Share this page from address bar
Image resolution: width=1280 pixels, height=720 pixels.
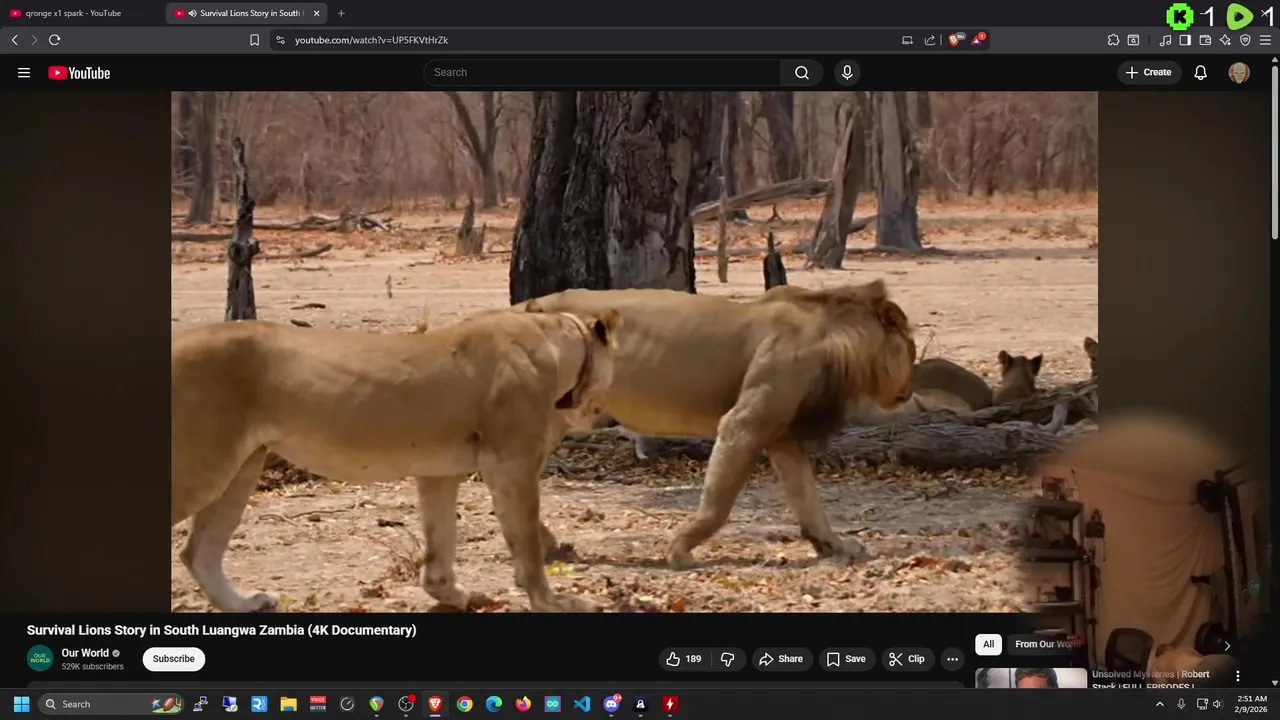[930, 40]
